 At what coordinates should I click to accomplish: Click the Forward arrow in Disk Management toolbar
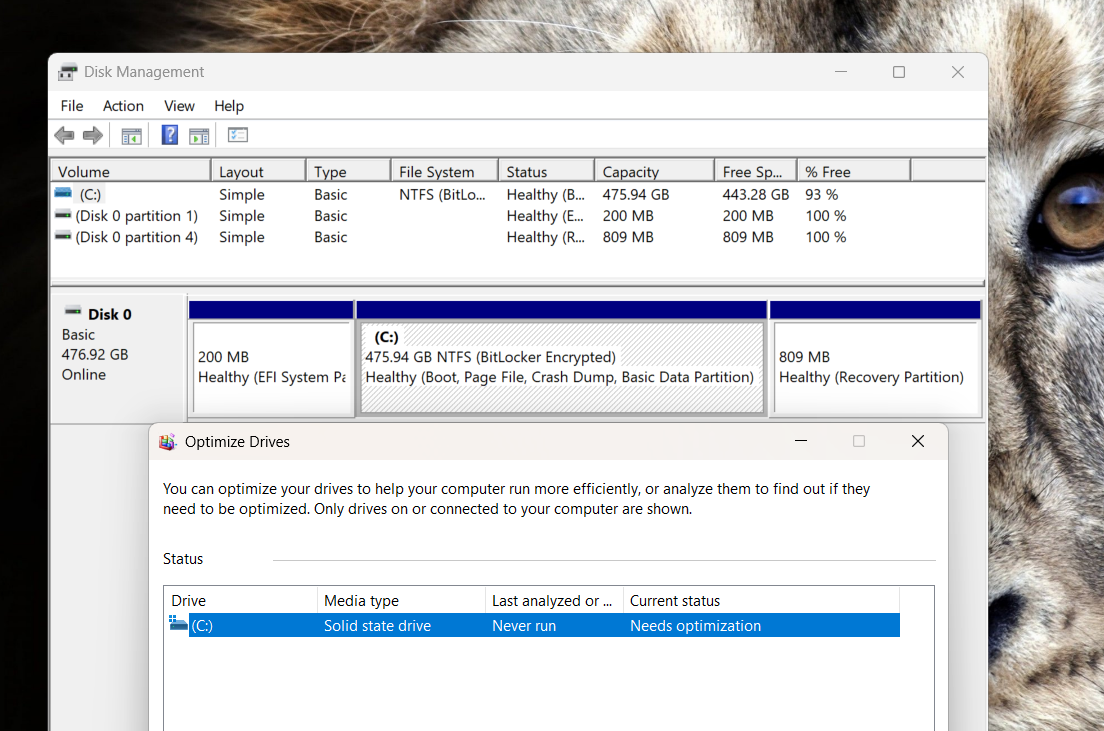93,135
